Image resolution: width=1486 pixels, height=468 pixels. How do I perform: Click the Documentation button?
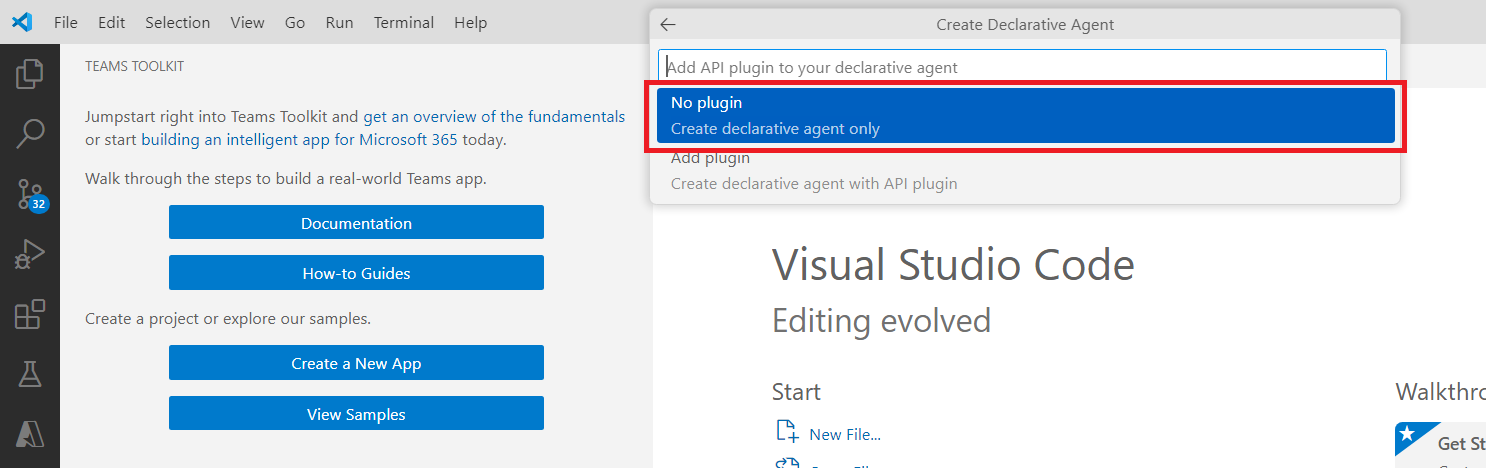coord(356,223)
